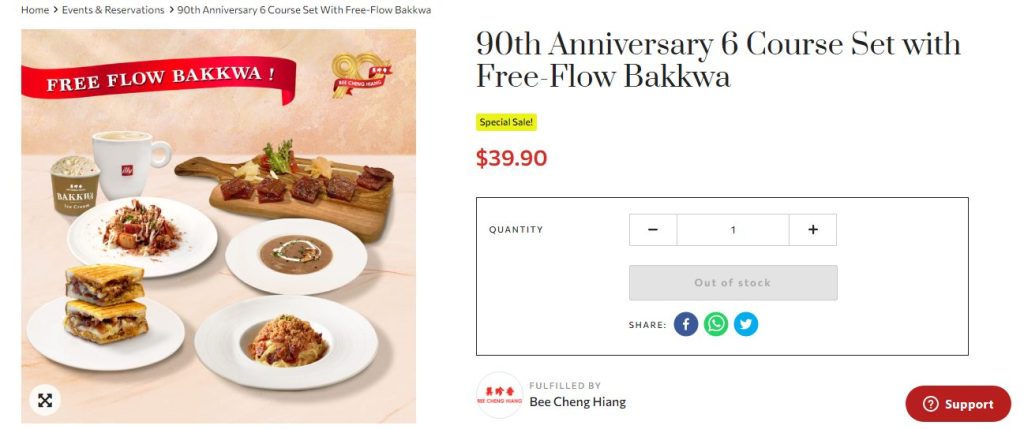Image resolution: width=1024 pixels, height=429 pixels.
Task: Increase quantity with the plus button
Action: point(813,230)
